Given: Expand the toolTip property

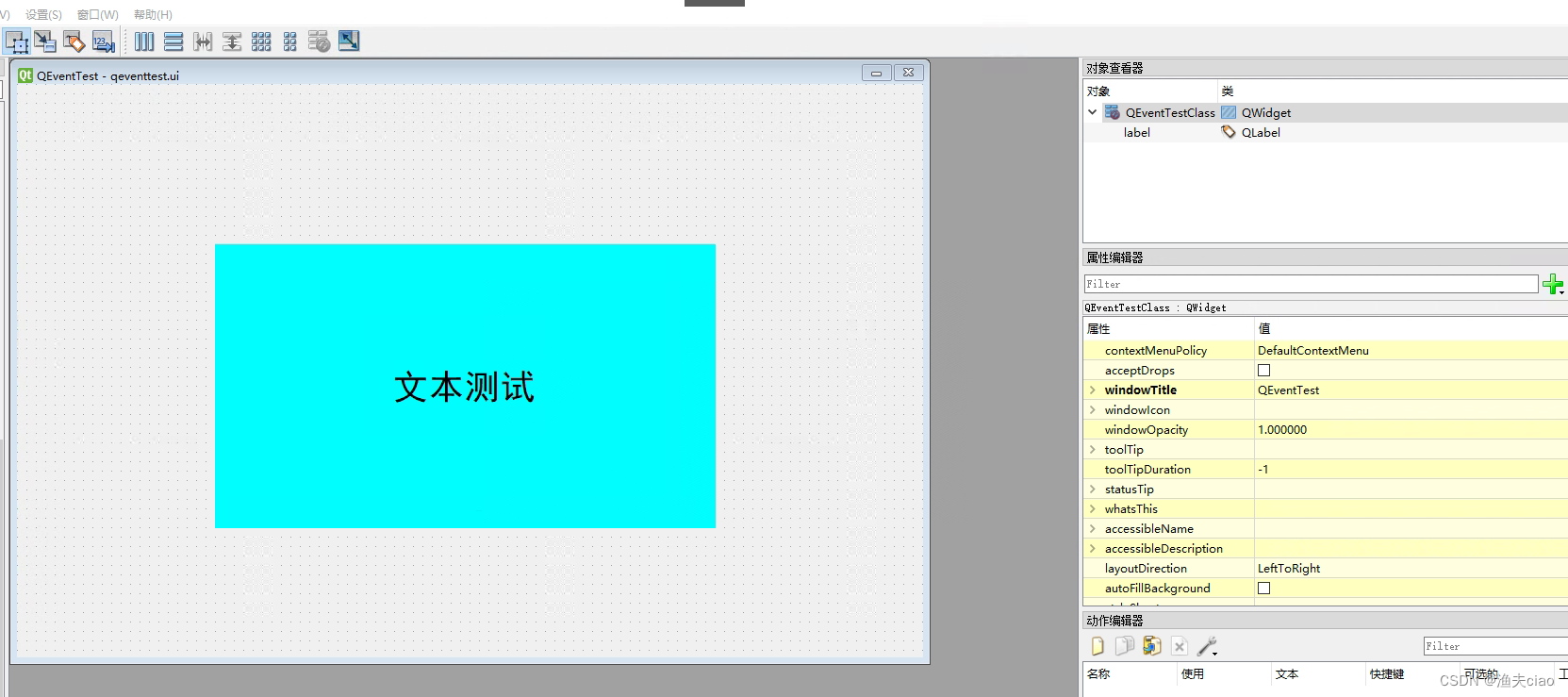Looking at the screenshot, I should coord(1093,450).
